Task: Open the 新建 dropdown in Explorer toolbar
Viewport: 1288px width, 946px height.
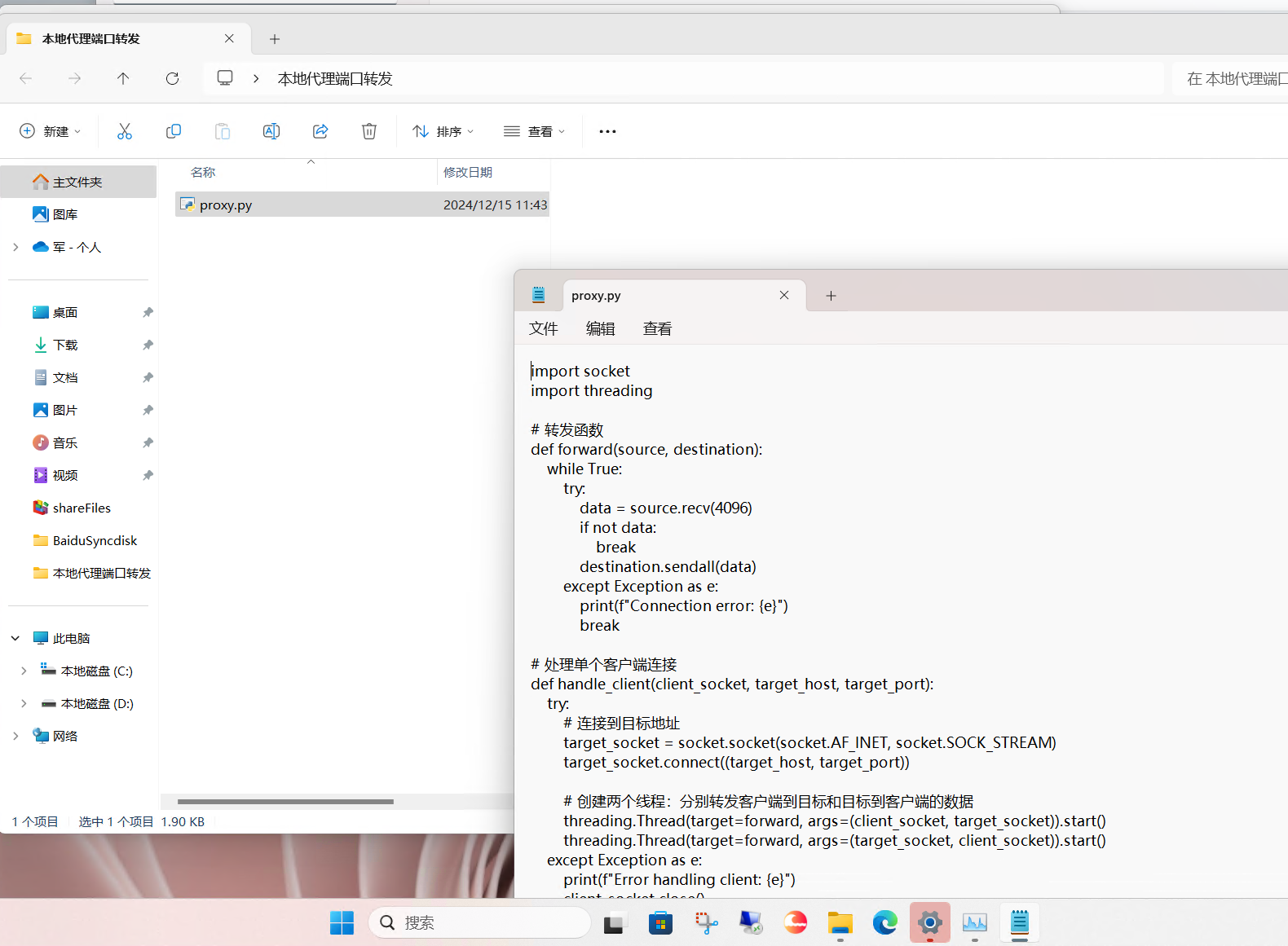Action: 51,131
